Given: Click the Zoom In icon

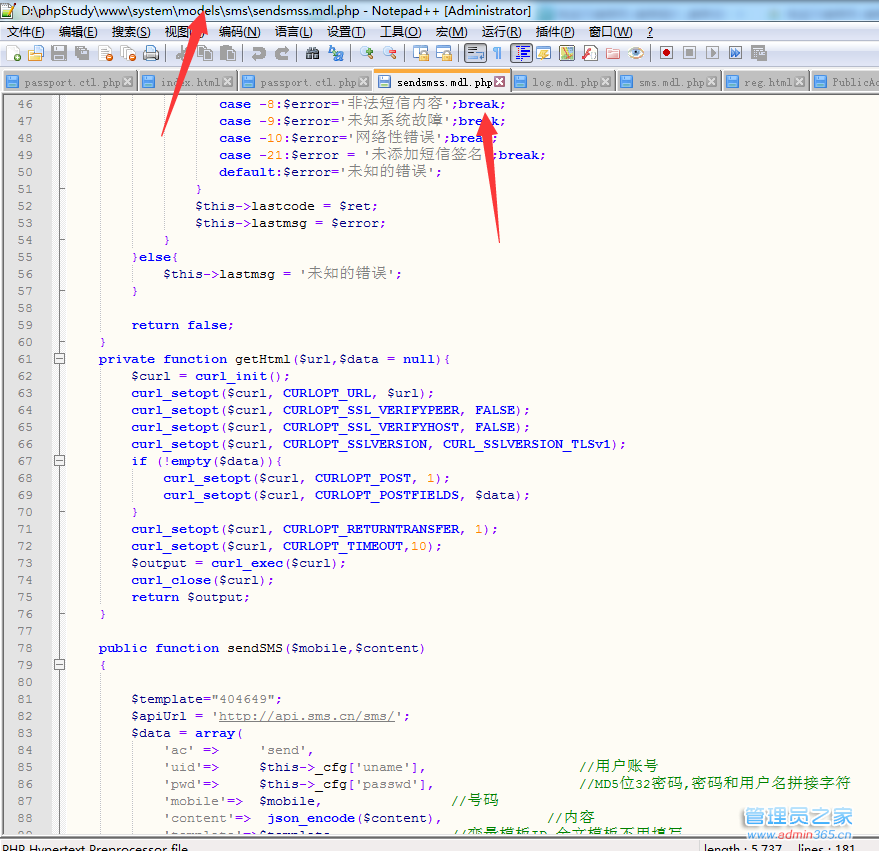Looking at the screenshot, I should click(x=367, y=53).
